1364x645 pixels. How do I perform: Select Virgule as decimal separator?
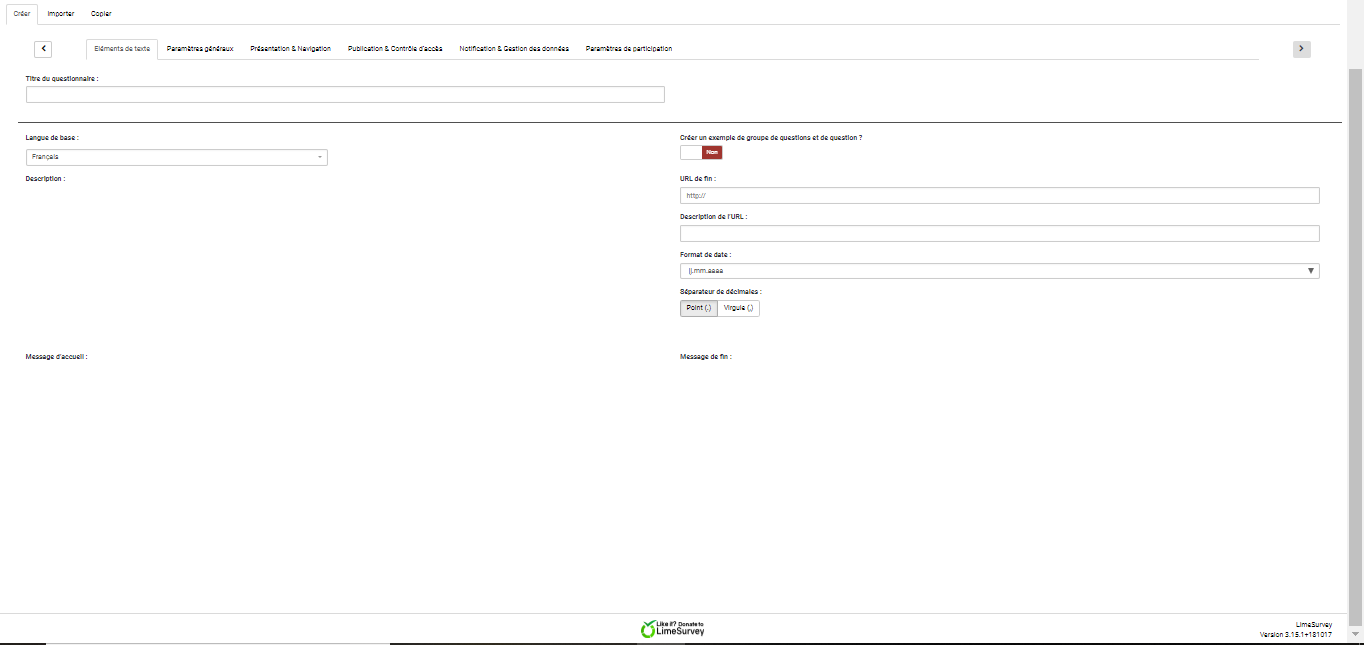click(x=739, y=308)
